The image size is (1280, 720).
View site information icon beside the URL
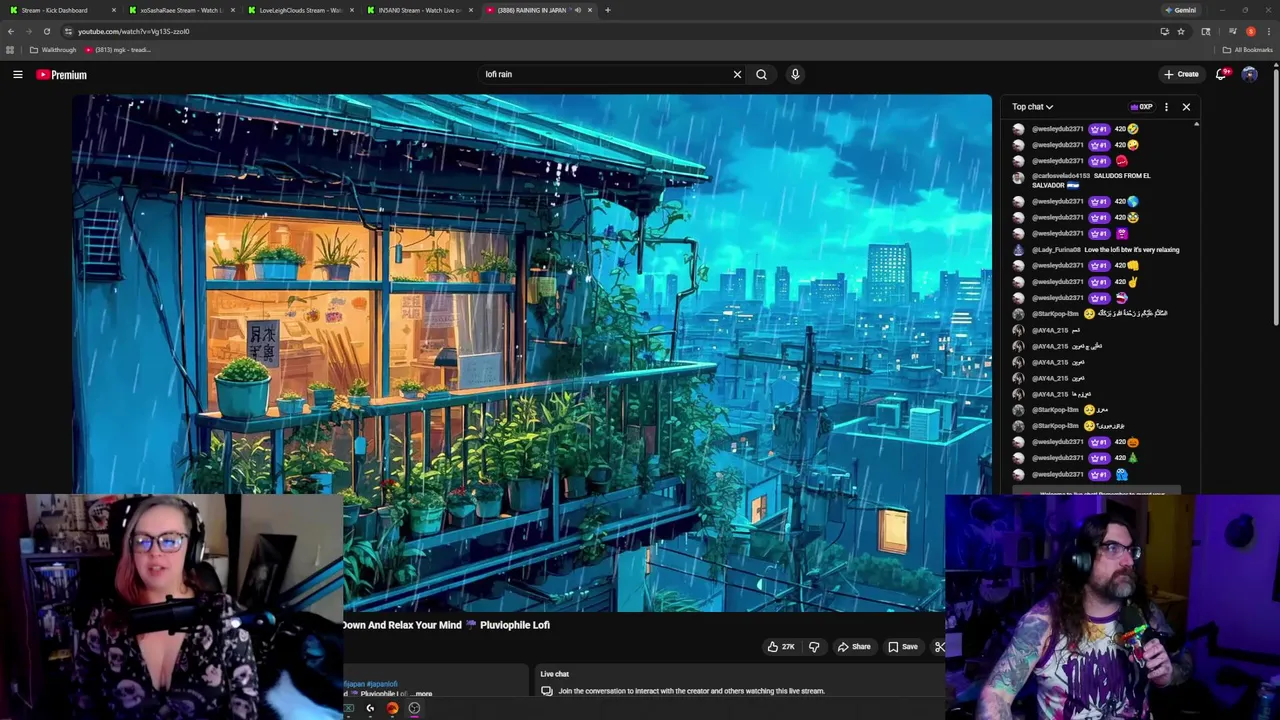click(x=68, y=31)
